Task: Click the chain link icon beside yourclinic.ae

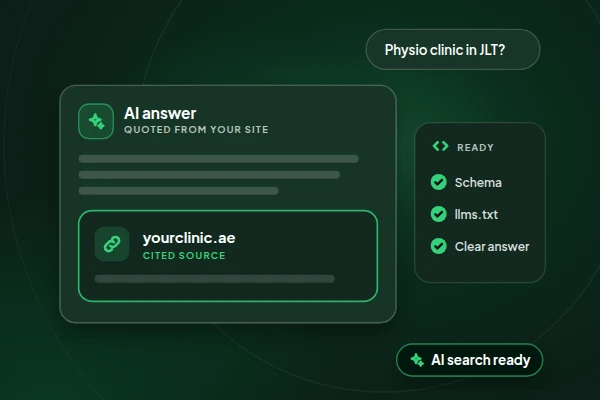Action: coord(112,244)
